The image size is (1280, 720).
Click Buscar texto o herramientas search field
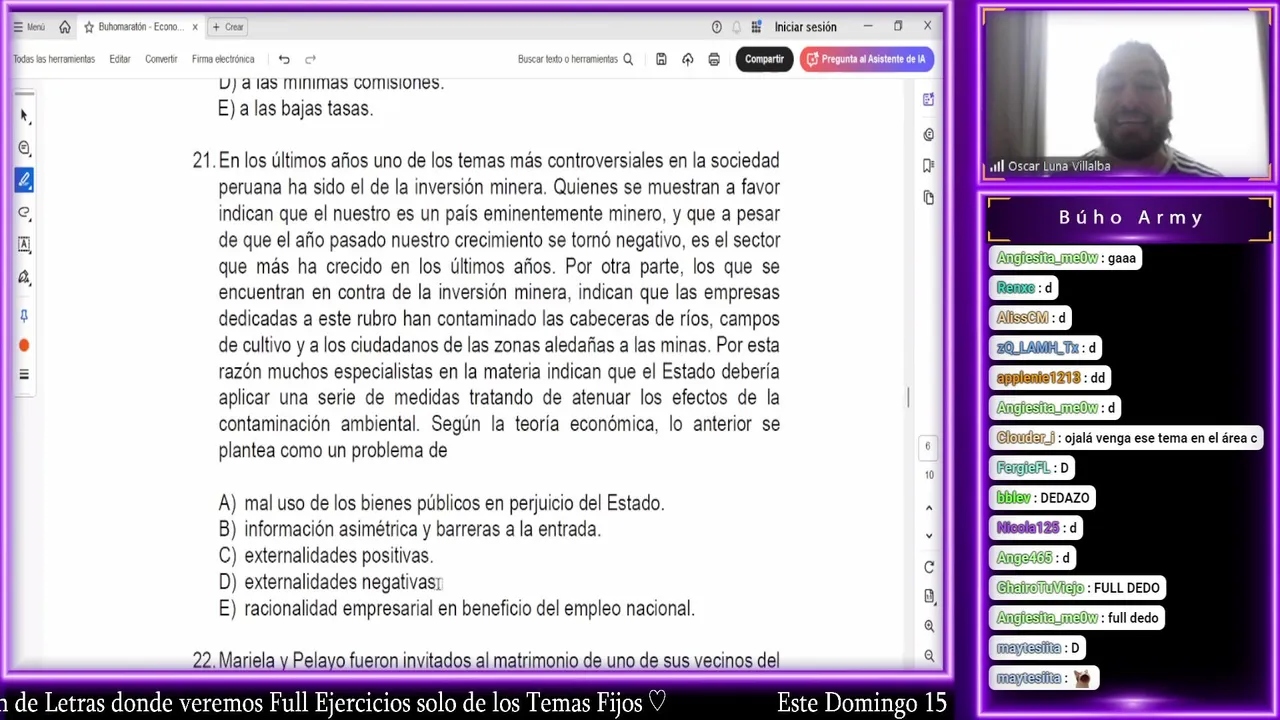(575, 59)
